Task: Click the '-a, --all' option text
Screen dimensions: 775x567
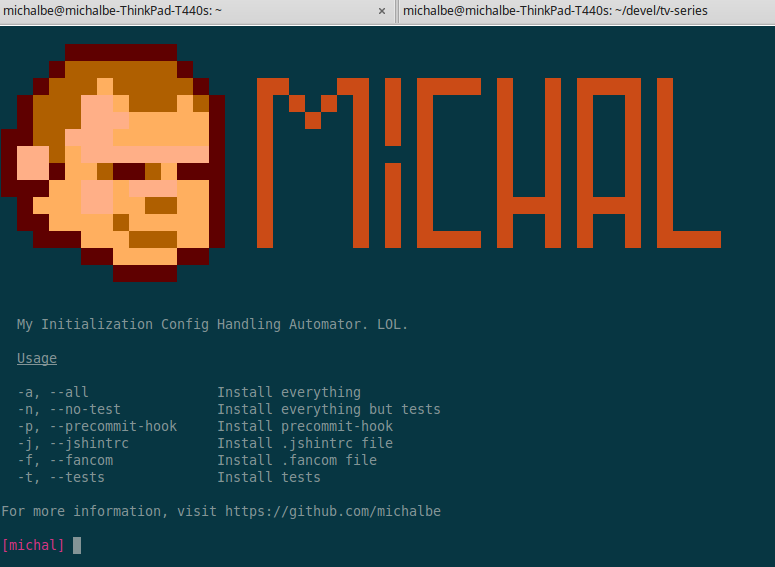Action: (53, 393)
